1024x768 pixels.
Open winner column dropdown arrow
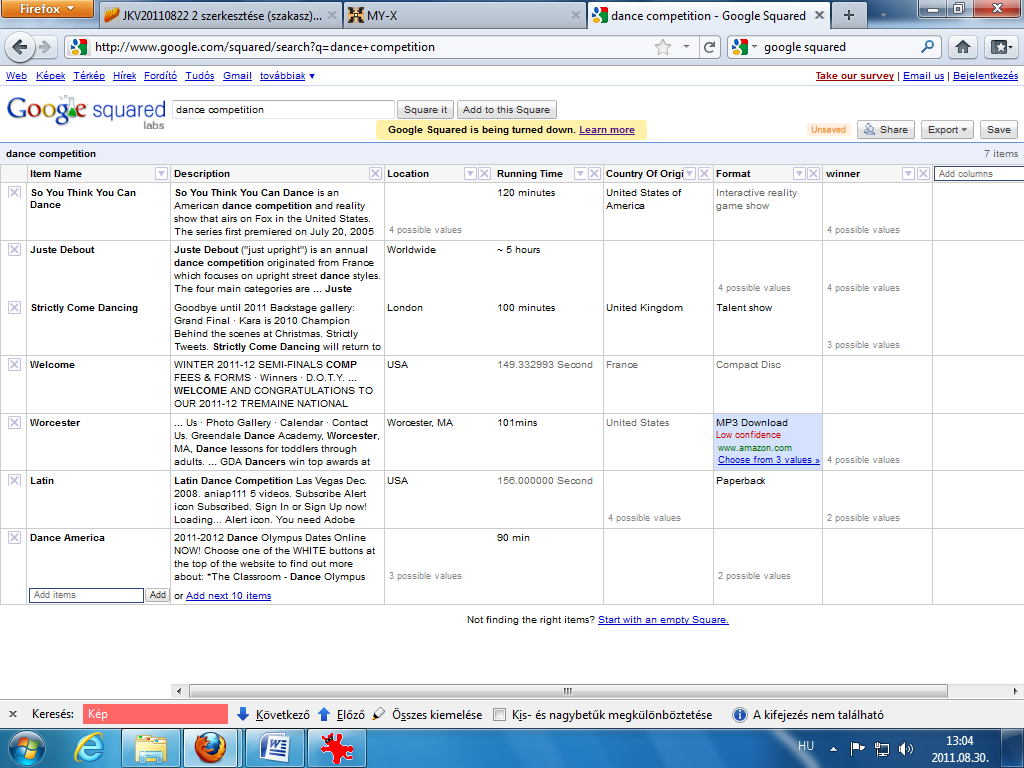pyautogui.click(x=908, y=173)
